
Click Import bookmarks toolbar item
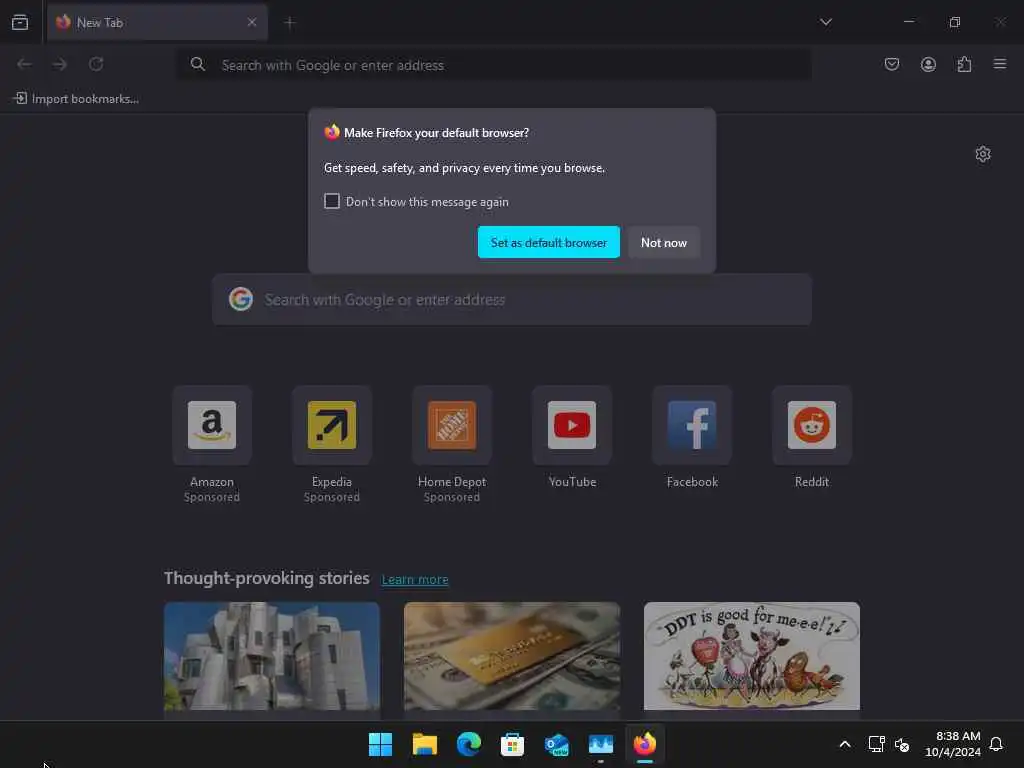click(76, 99)
